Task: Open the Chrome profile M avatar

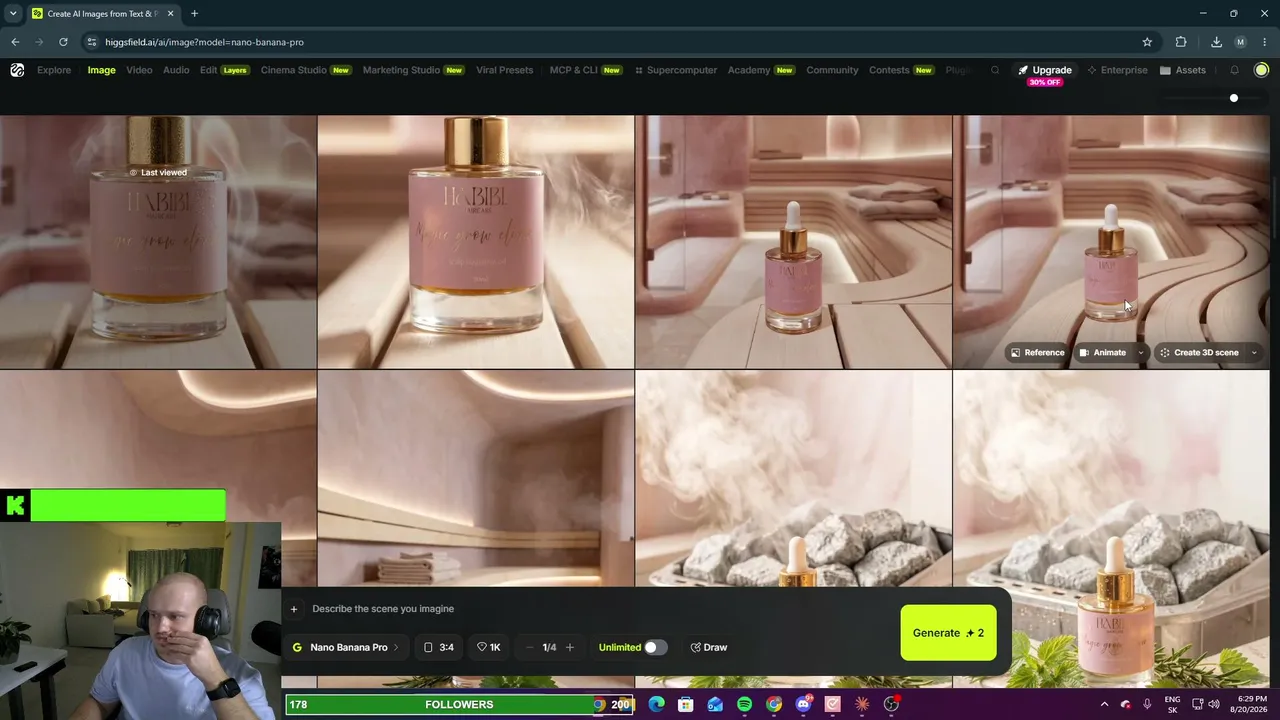Action: click(x=1240, y=42)
